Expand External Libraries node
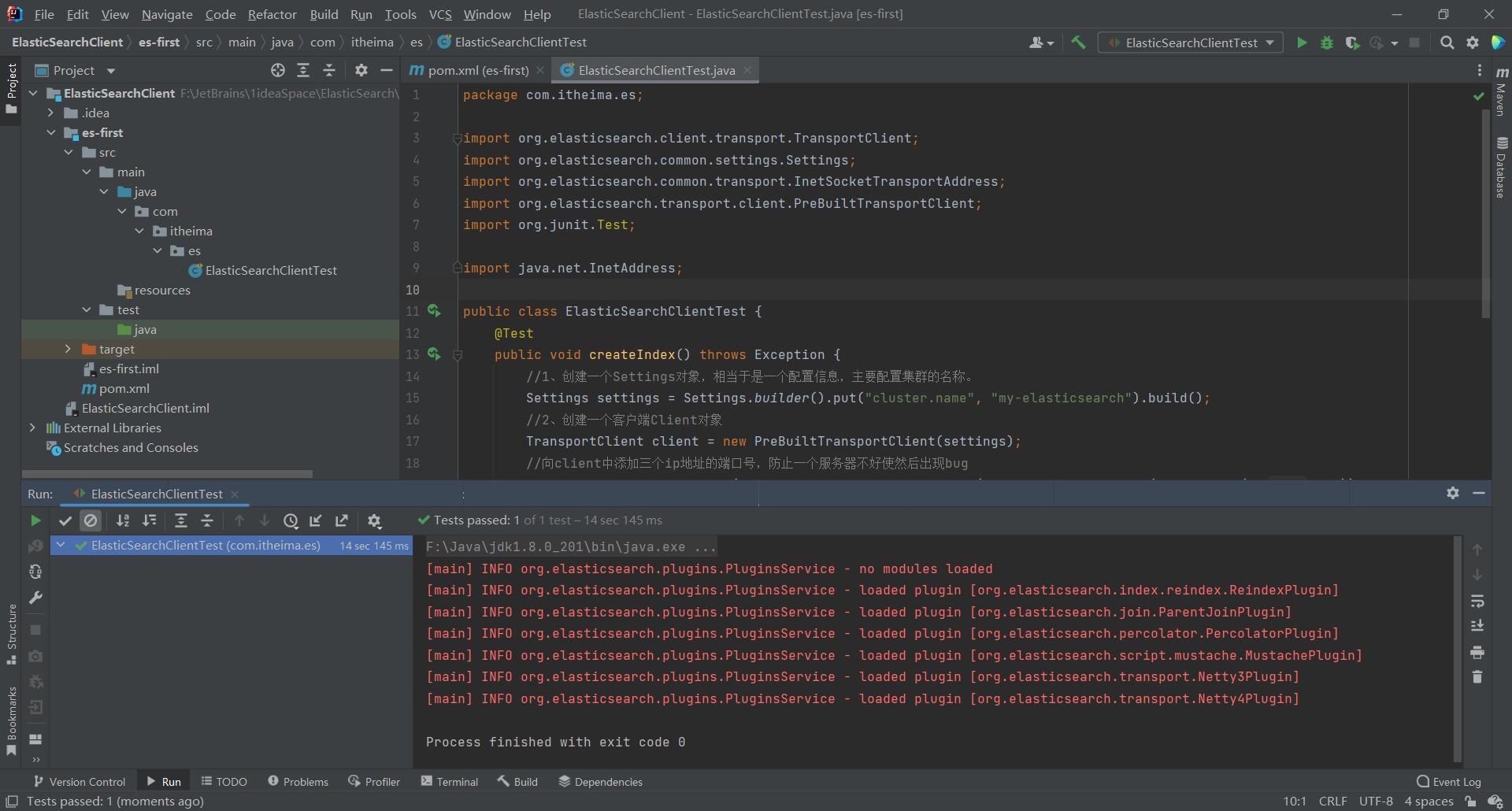1512x811 pixels. [32, 428]
